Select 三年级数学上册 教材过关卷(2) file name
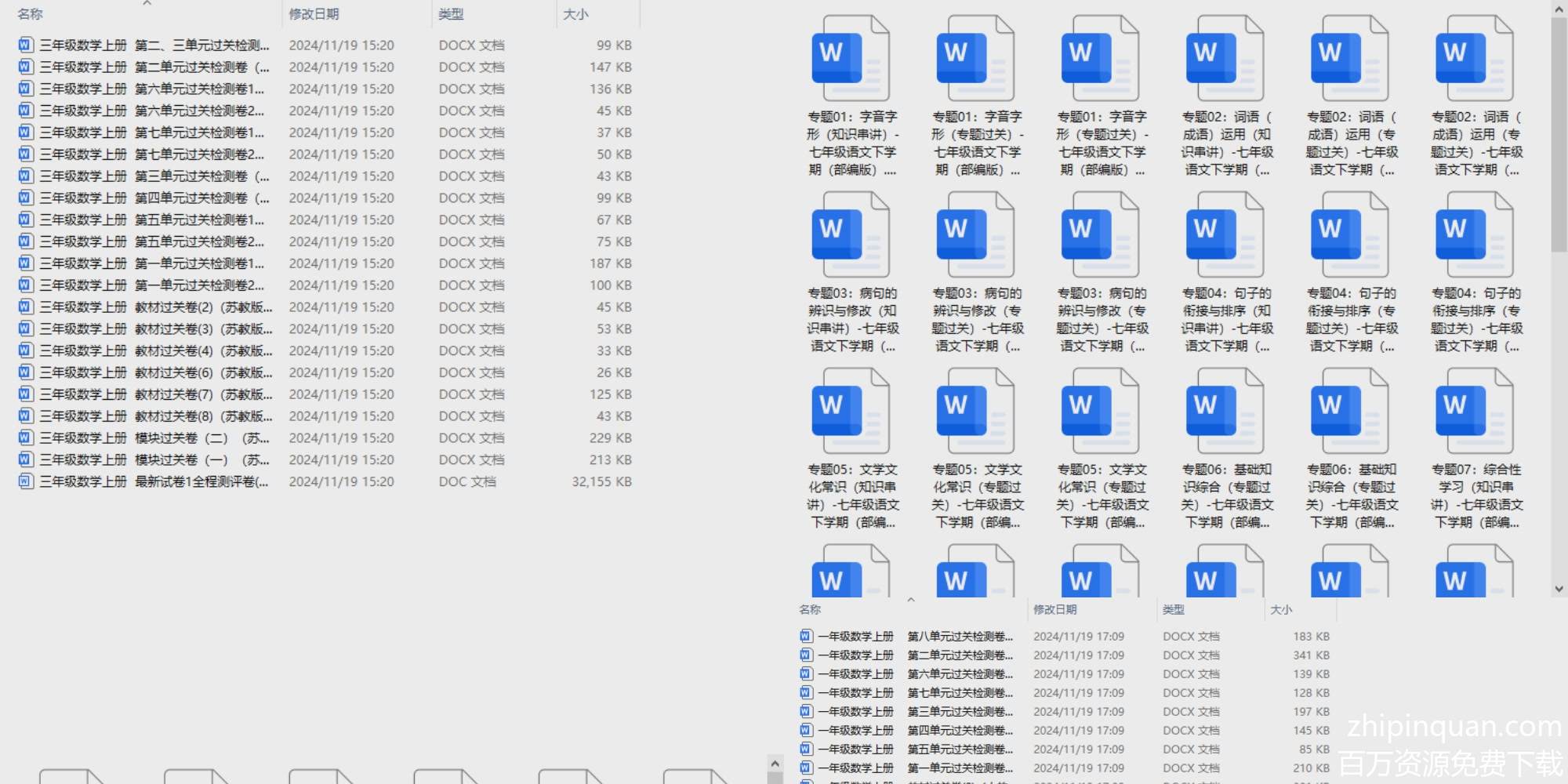The width and height of the screenshot is (1568, 784). pyautogui.click(x=157, y=307)
